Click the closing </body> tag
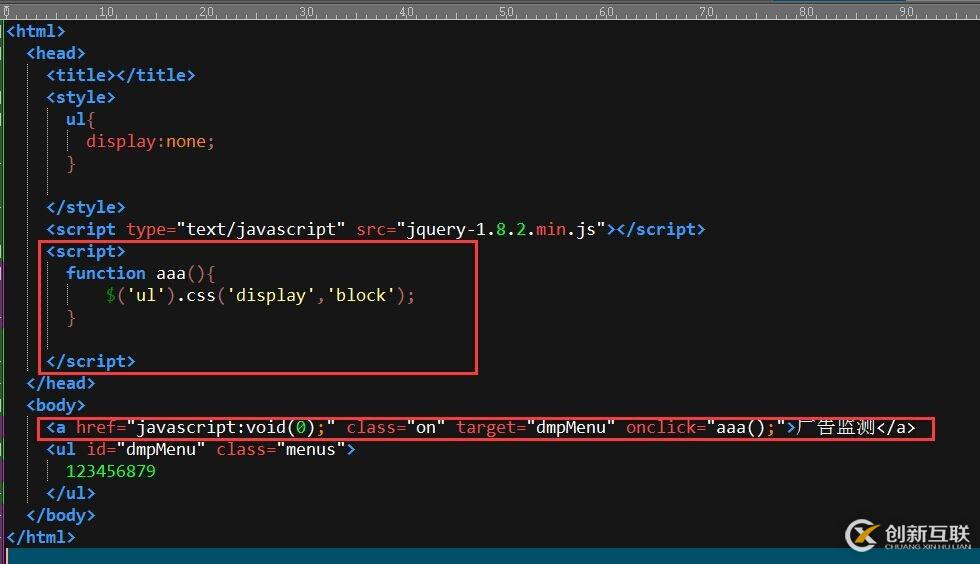Image resolution: width=980 pixels, height=564 pixels. click(61, 515)
